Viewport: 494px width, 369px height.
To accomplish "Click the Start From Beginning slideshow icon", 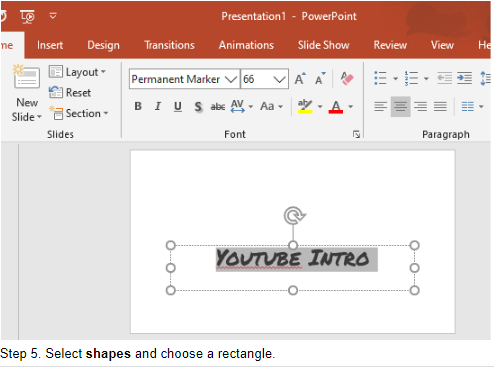I will 27,17.
